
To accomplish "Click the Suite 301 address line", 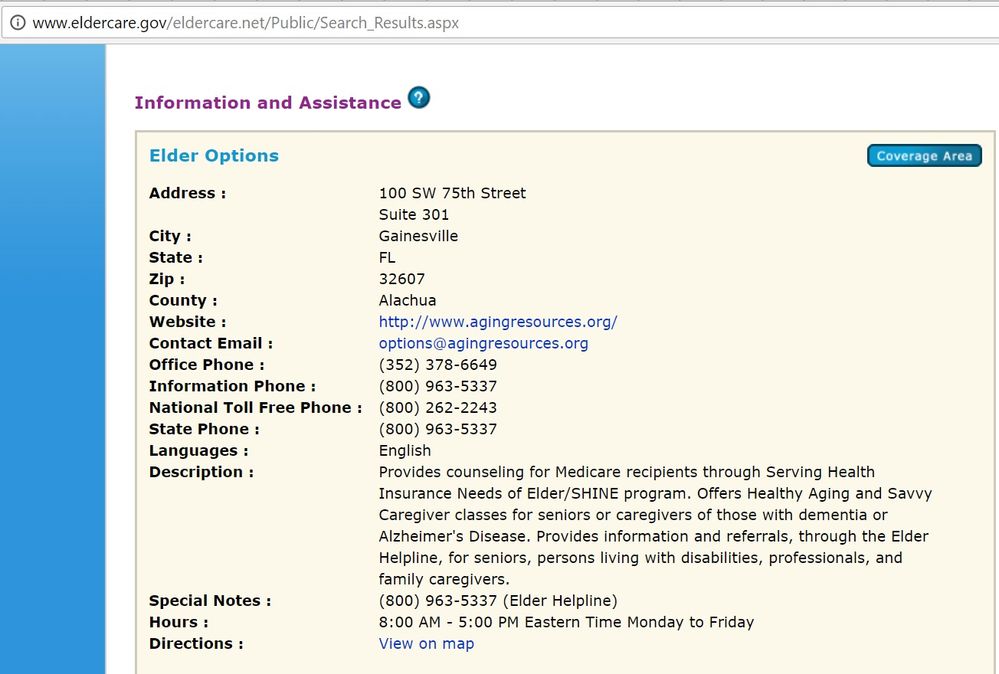I will point(413,215).
